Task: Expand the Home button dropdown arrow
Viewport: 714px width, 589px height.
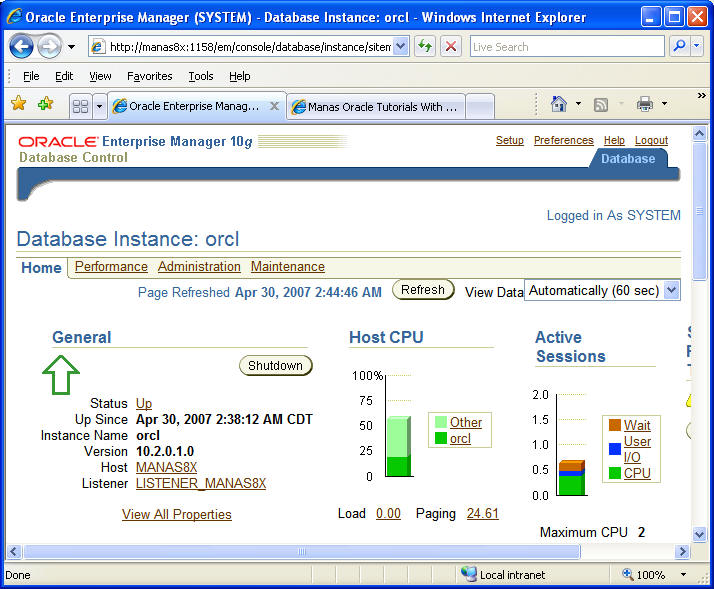Action: tap(578, 104)
